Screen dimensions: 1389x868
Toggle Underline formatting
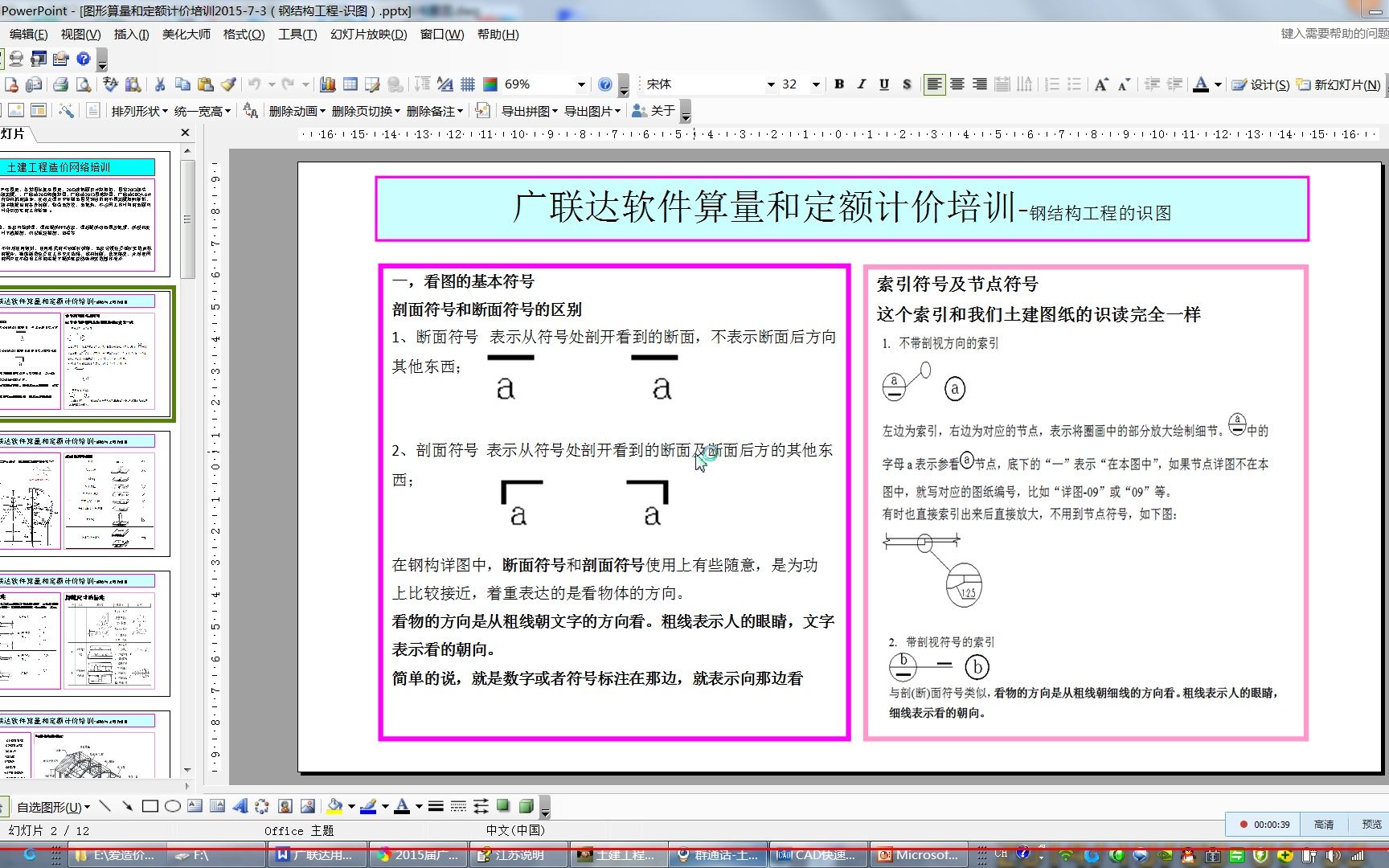click(x=884, y=84)
